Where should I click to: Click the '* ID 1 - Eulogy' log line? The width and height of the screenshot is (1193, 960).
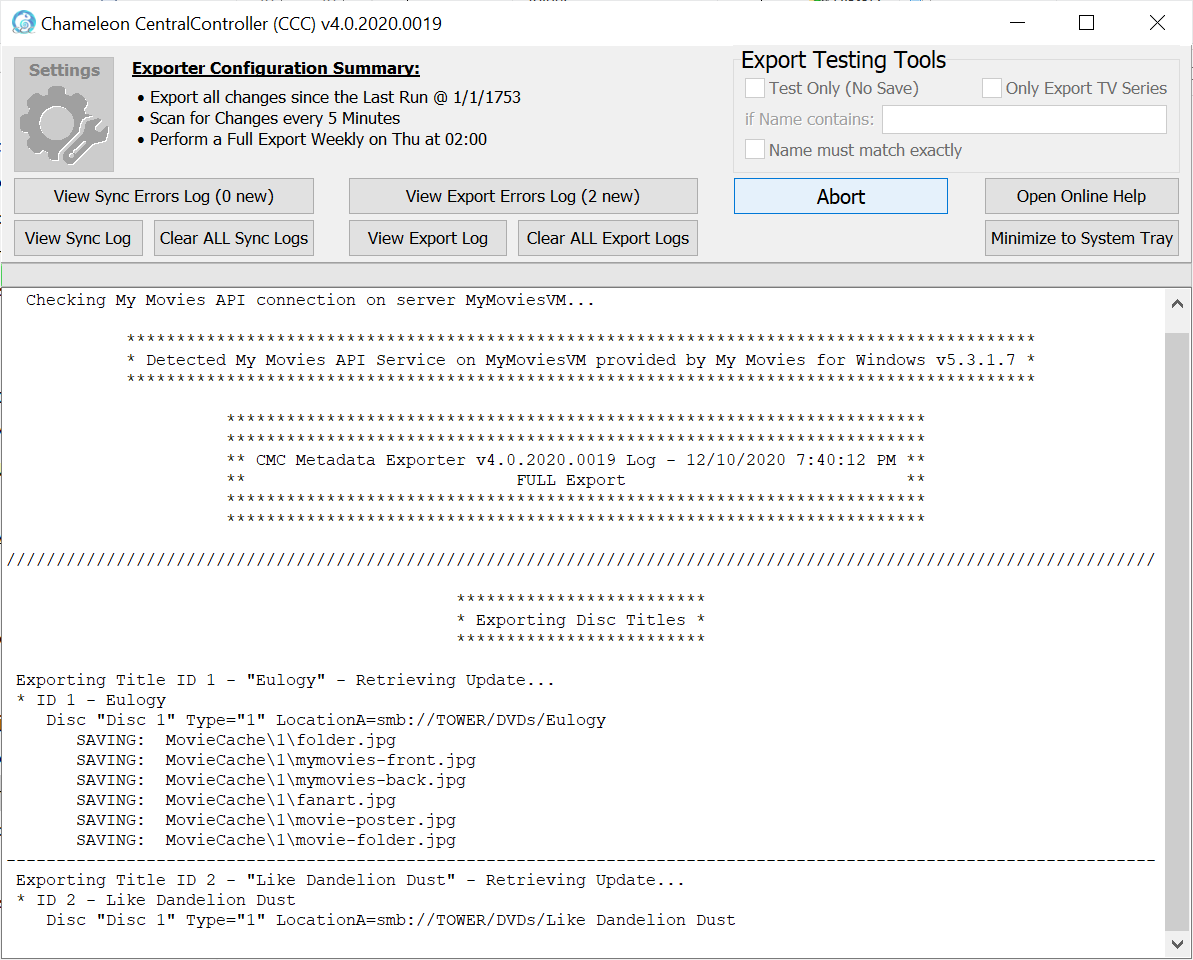(x=91, y=700)
